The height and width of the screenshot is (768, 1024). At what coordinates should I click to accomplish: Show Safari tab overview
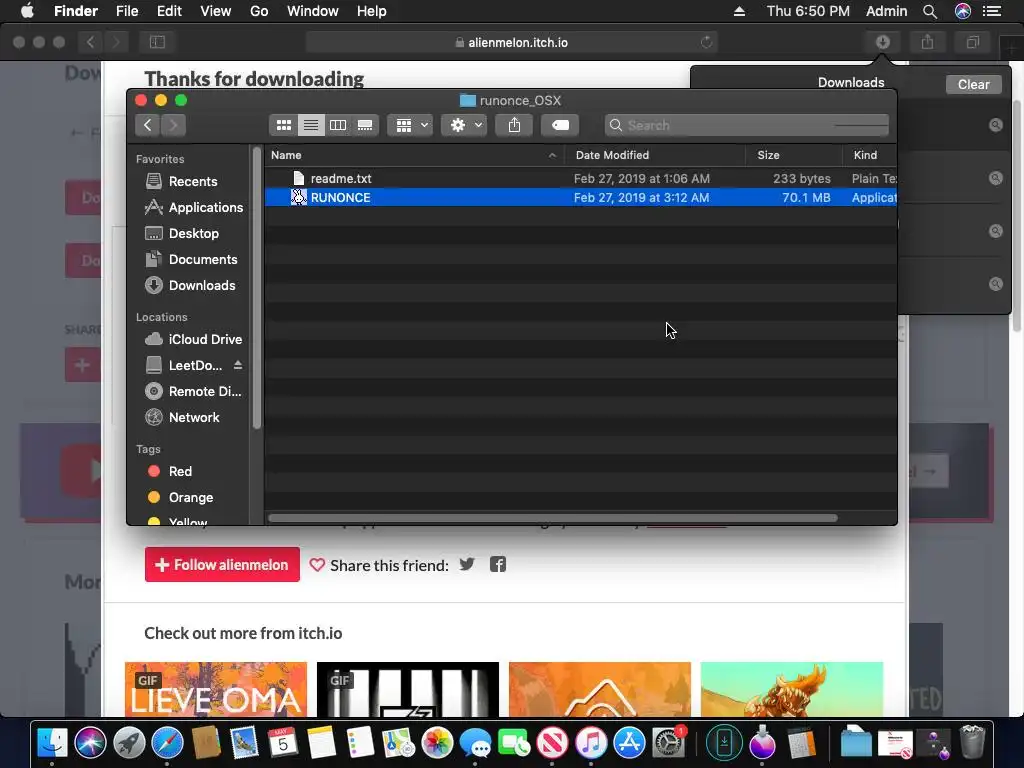pos(972,42)
